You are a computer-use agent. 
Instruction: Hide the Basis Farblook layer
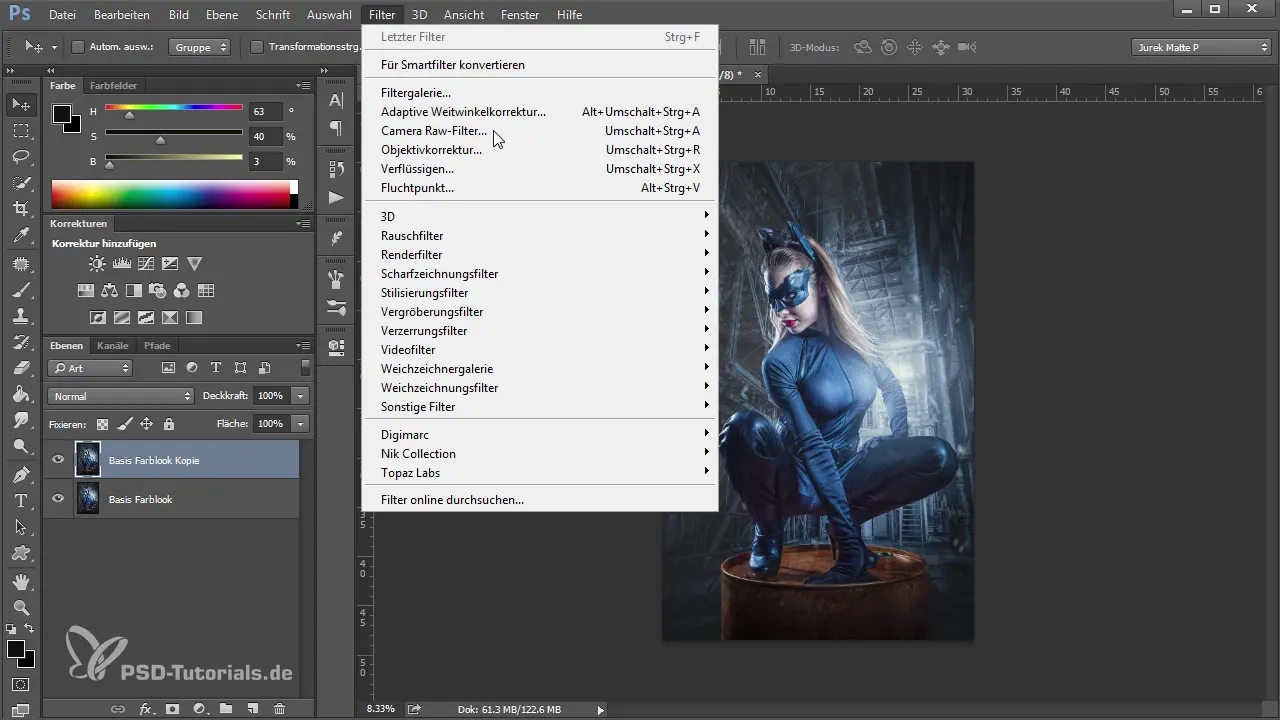point(58,498)
